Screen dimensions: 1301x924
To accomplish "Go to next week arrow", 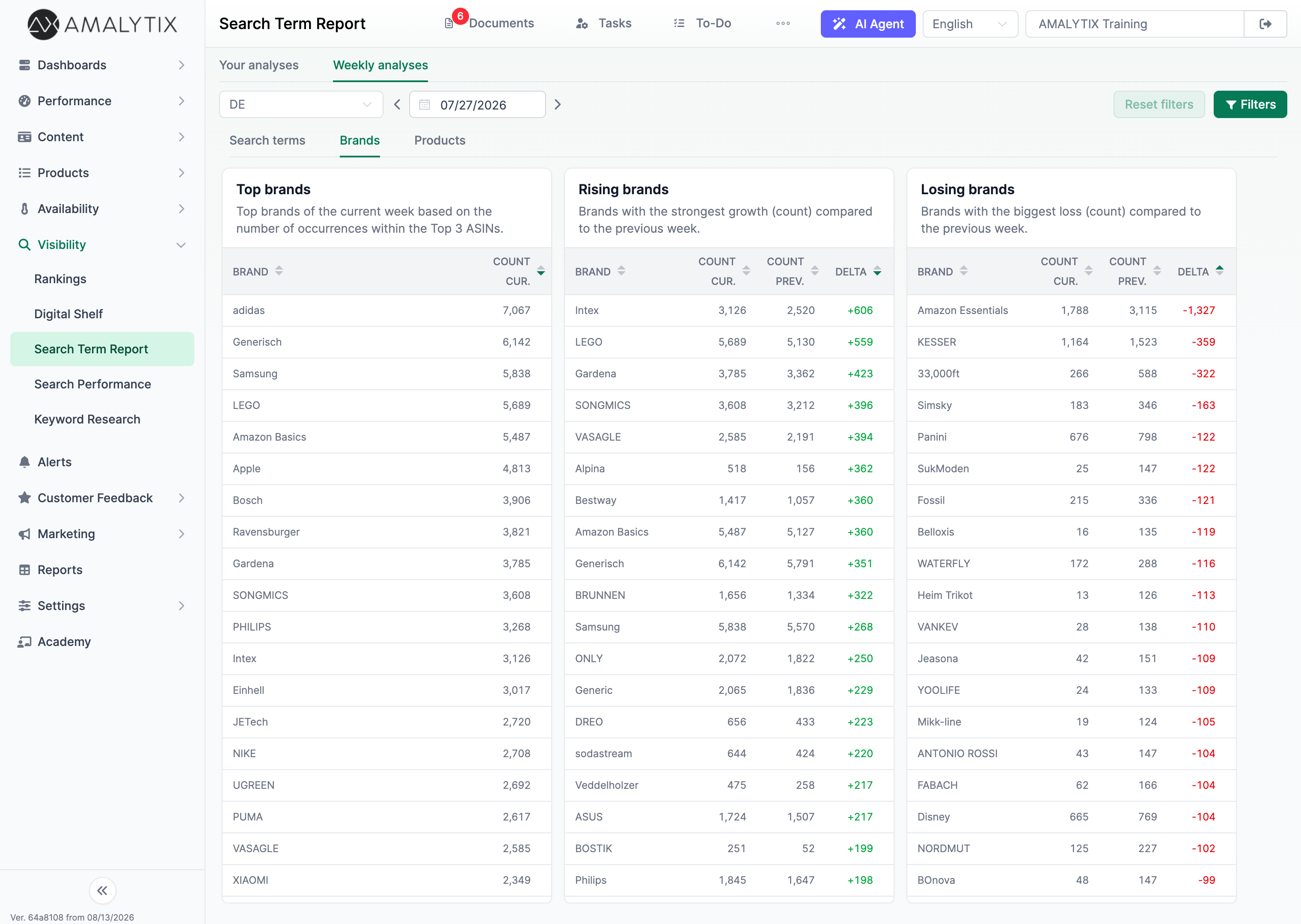I will [558, 104].
